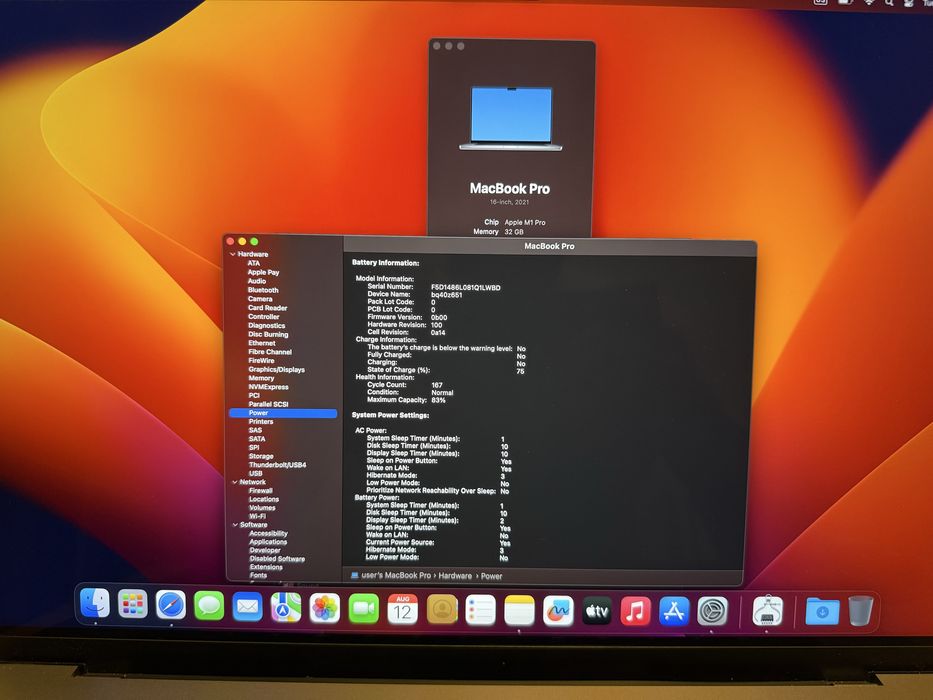933x700 pixels.
Task: Select Storage in the sidebar
Action: pos(261,457)
